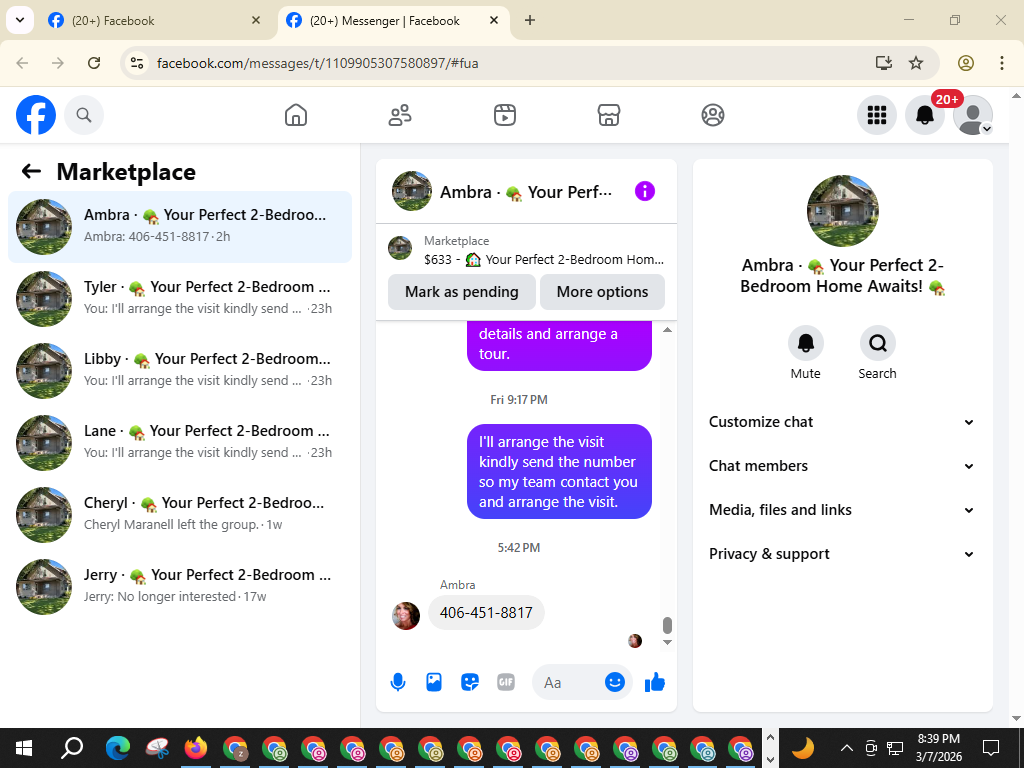This screenshot has width=1024, height=768.
Task: Close the (20+) Facebook tab
Action: (256, 20)
